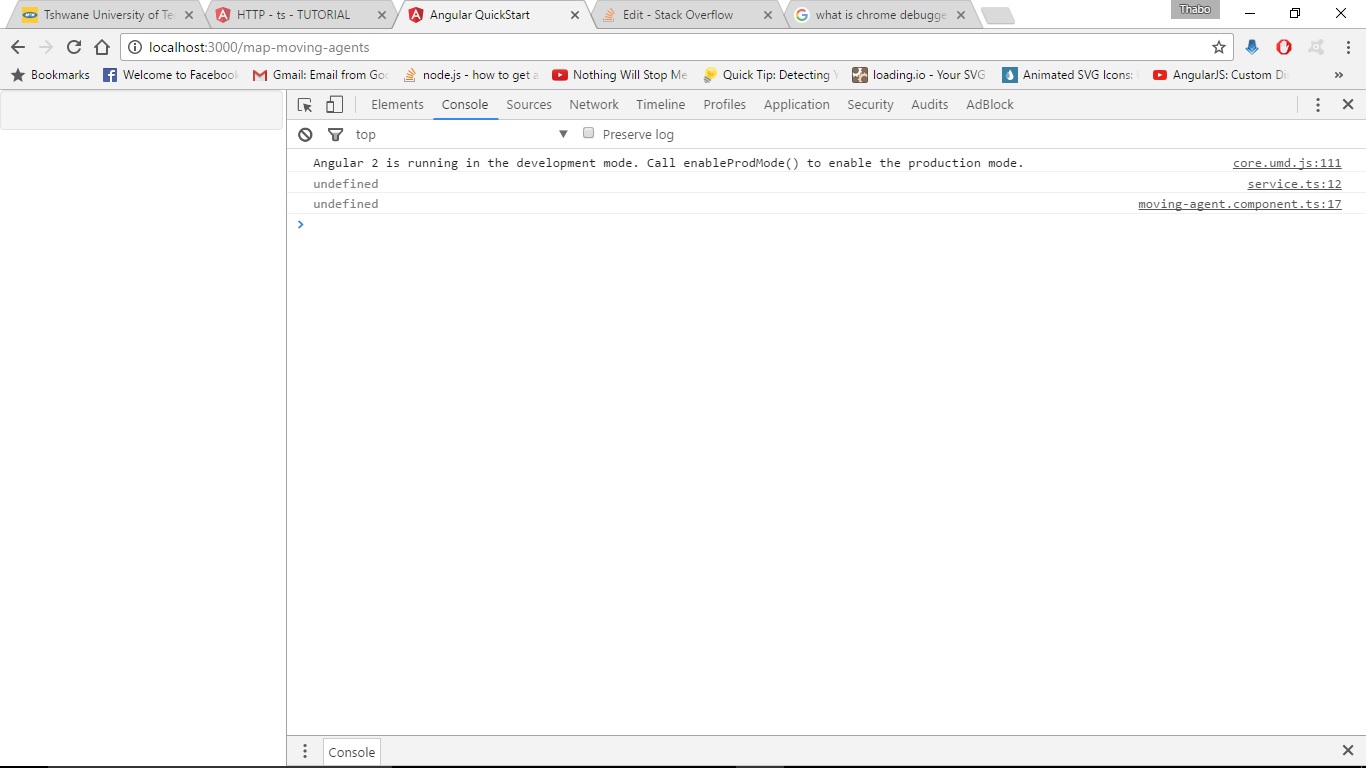Screen dimensions: 1366x768
Task: Open the Welcome to Facebook bookmark
Action: pyautogui.click(x=171, y=75)
